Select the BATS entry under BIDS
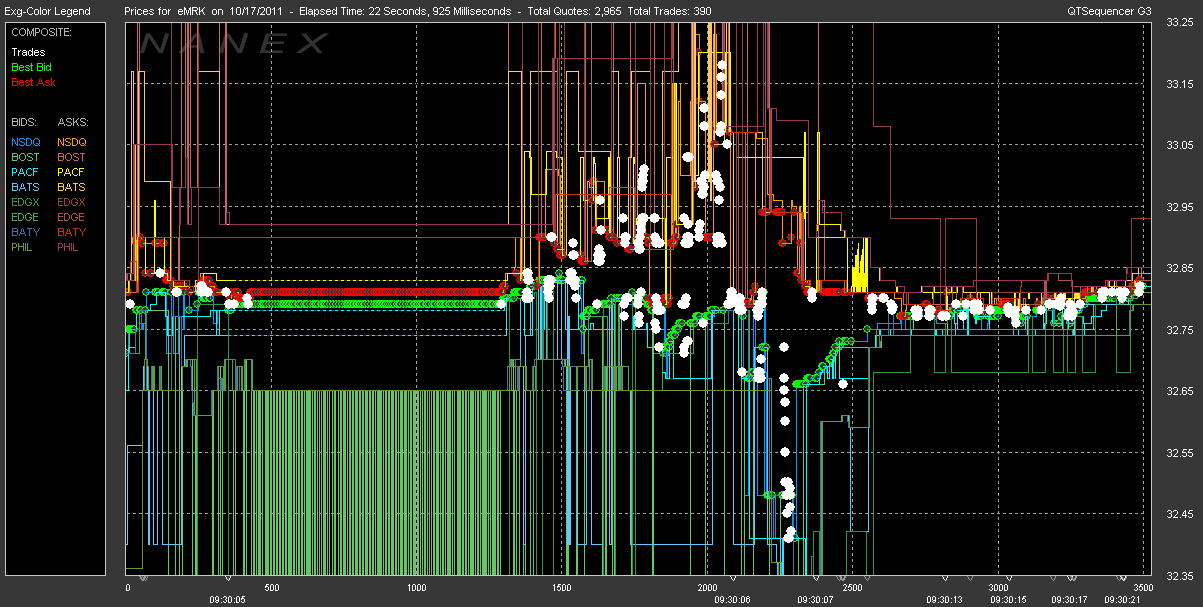 pyautogui.click(x=25, y=187)
